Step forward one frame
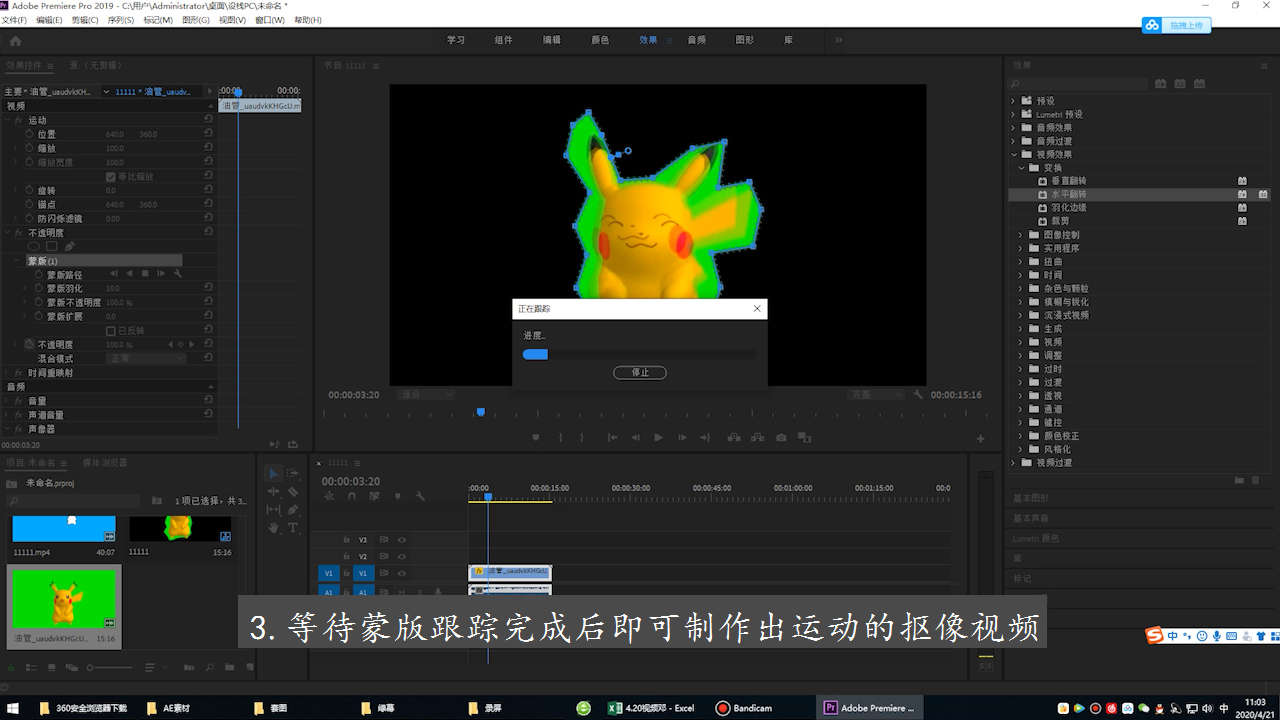Screen dimensions: 1280x720 click(683, 437)
